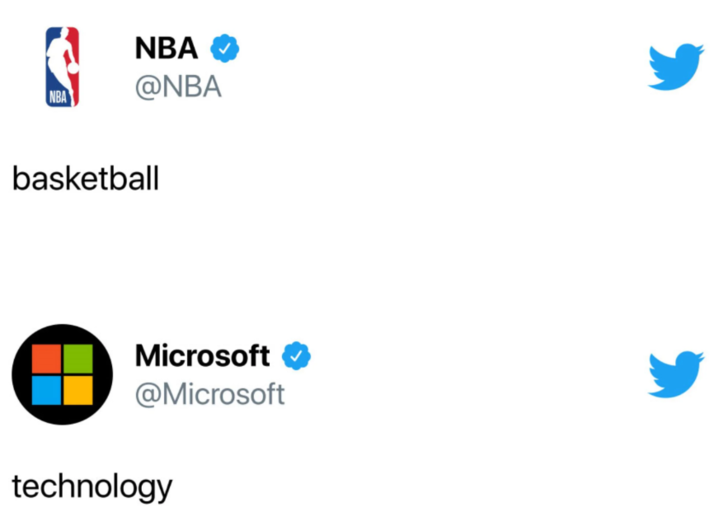Open the NBA display name
The image size is (728, 512).
[x=166, y=48]
